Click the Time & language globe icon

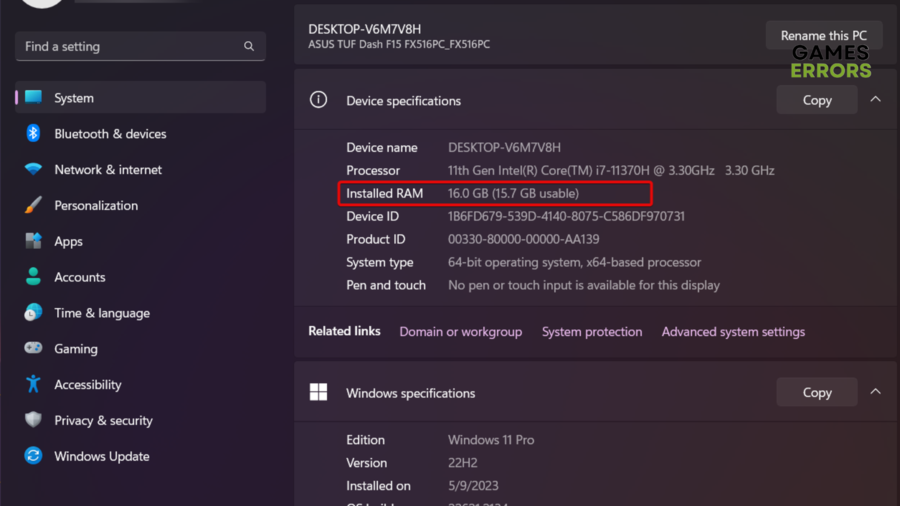pos(33,313)
